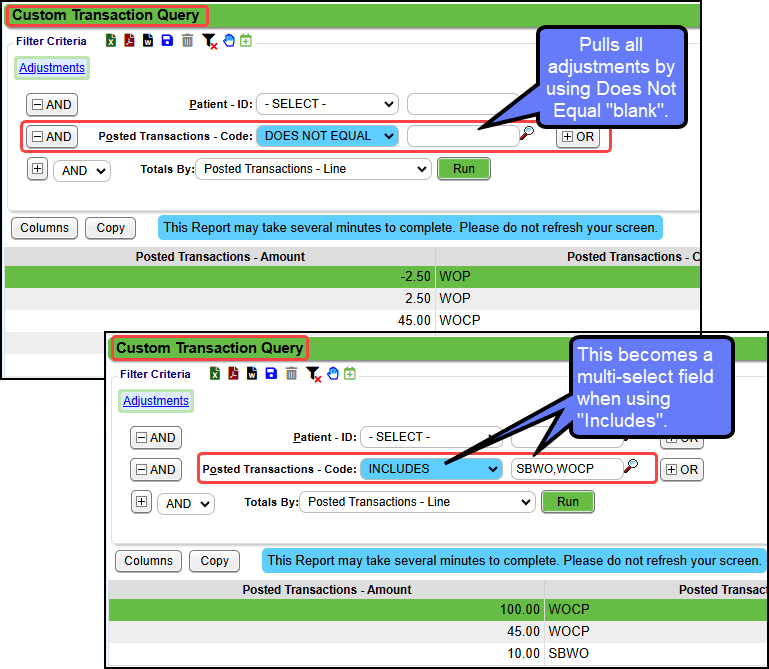Select the 45.00 WOCP row in upper window
Screen dimensions: 769x669
pyautogui.click(x=352, y=320)
